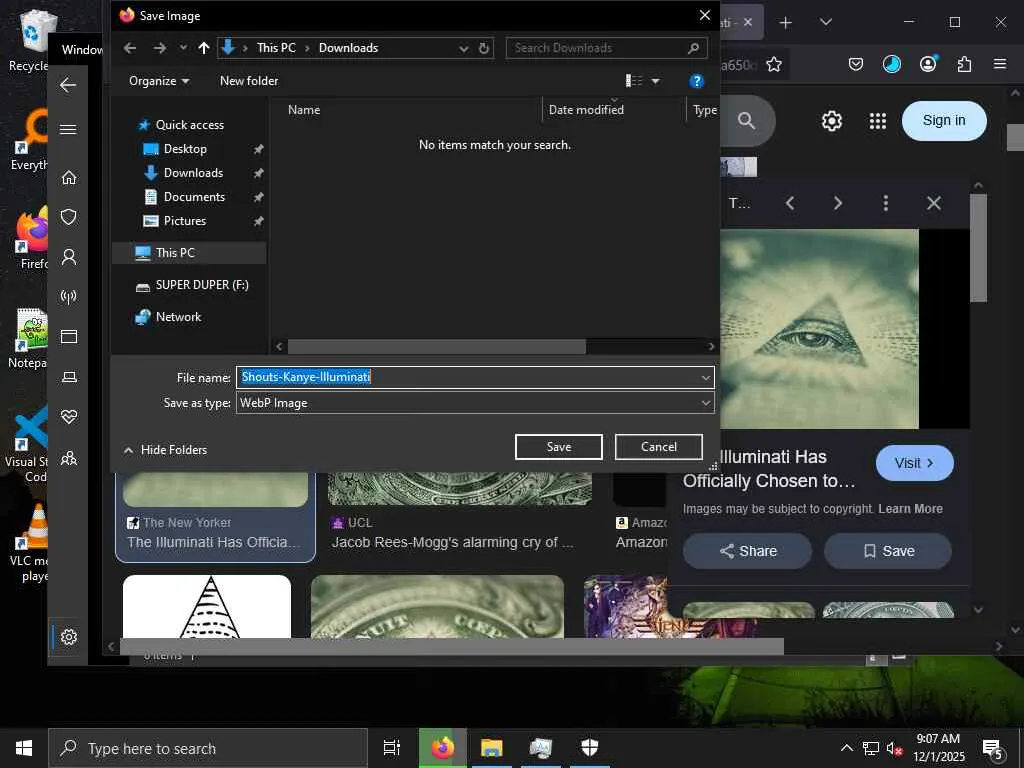
Task: Open recent locations dropdown arrow
Action: pos(184,48)
